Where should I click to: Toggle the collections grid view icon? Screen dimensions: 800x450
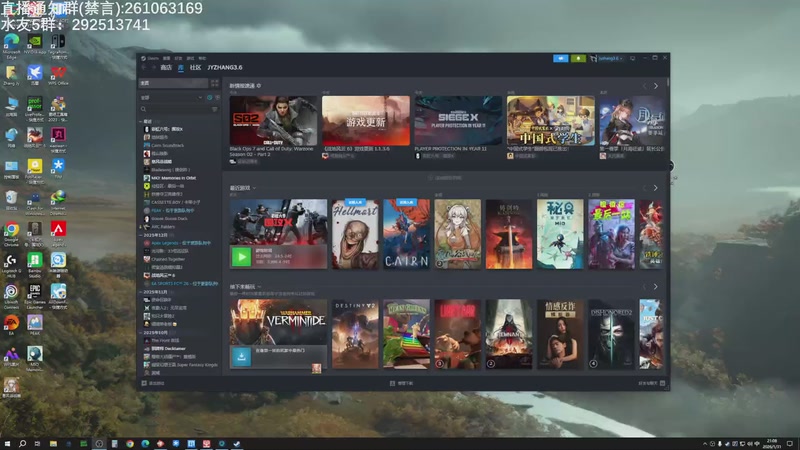point(215,83)
